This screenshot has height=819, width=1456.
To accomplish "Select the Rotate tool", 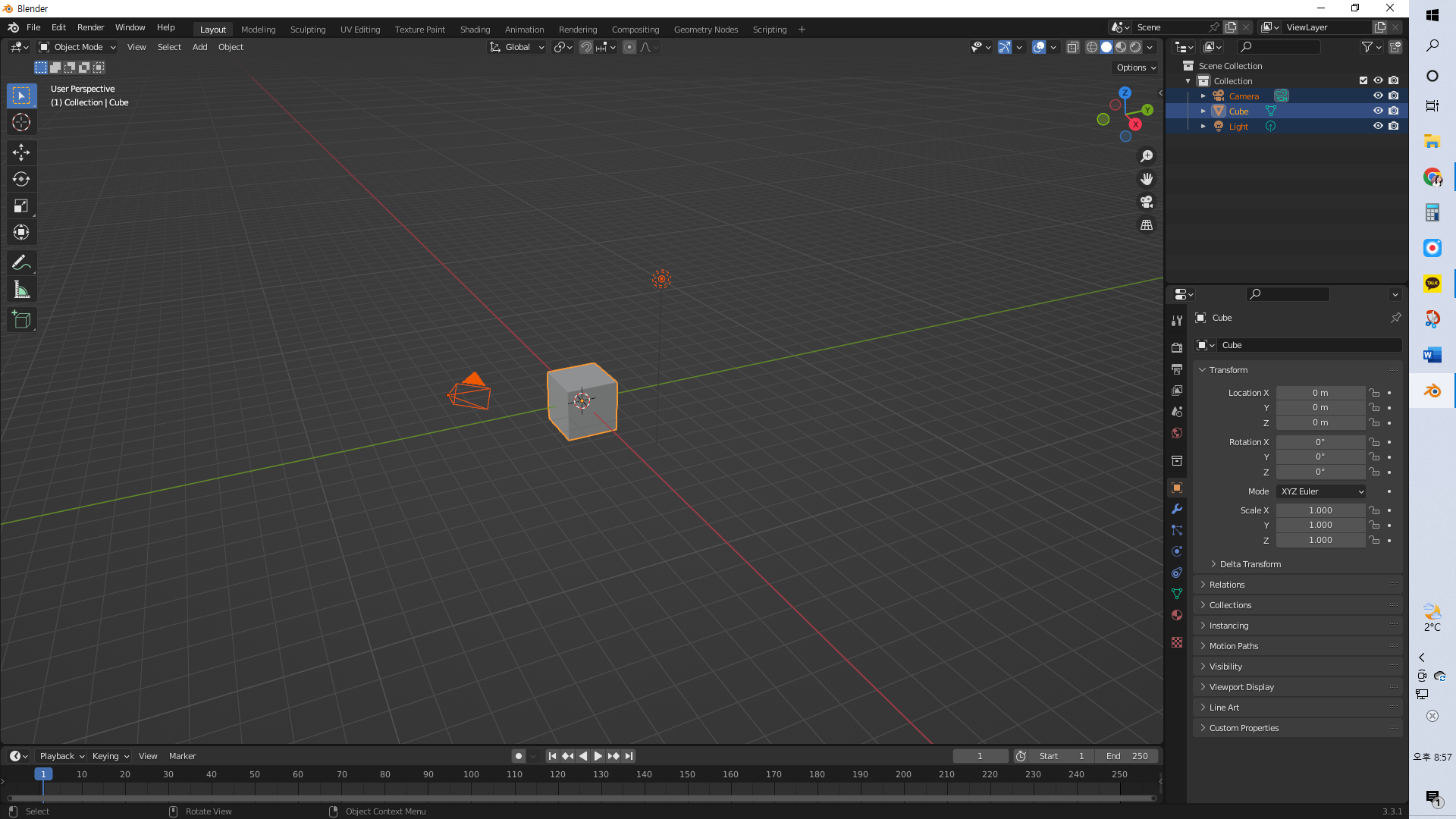I will 21,179.
